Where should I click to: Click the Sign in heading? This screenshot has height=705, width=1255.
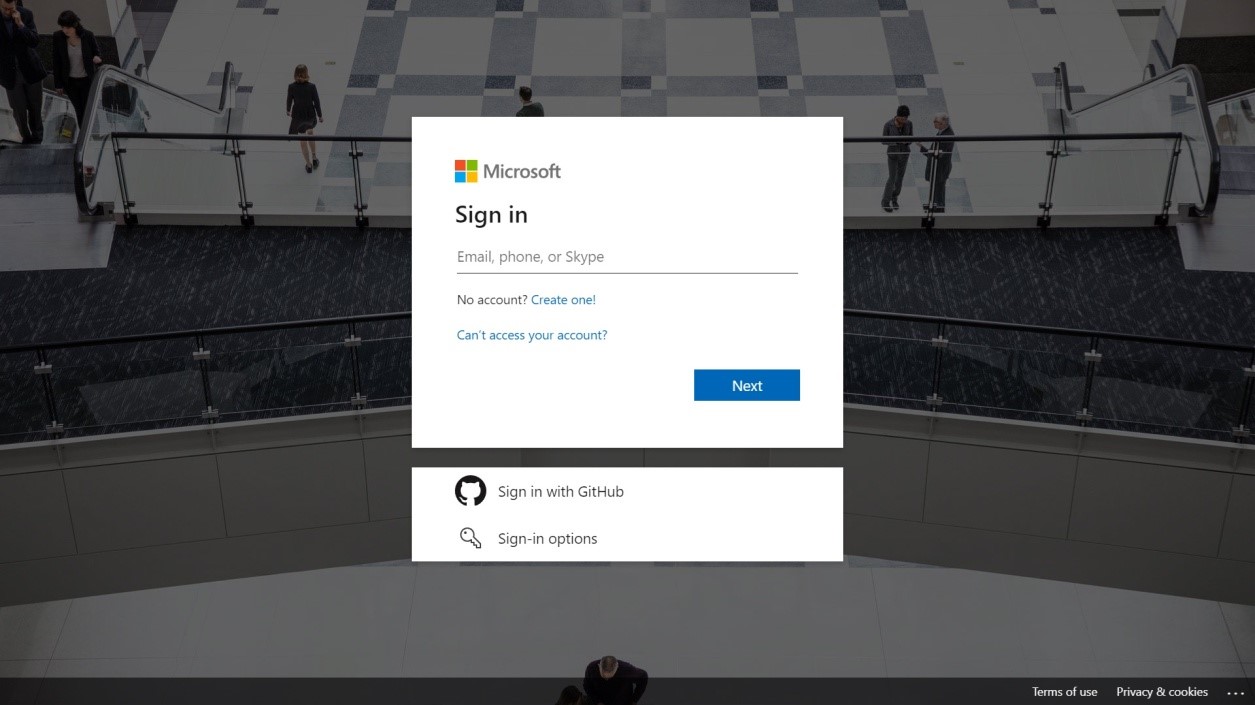491,215
